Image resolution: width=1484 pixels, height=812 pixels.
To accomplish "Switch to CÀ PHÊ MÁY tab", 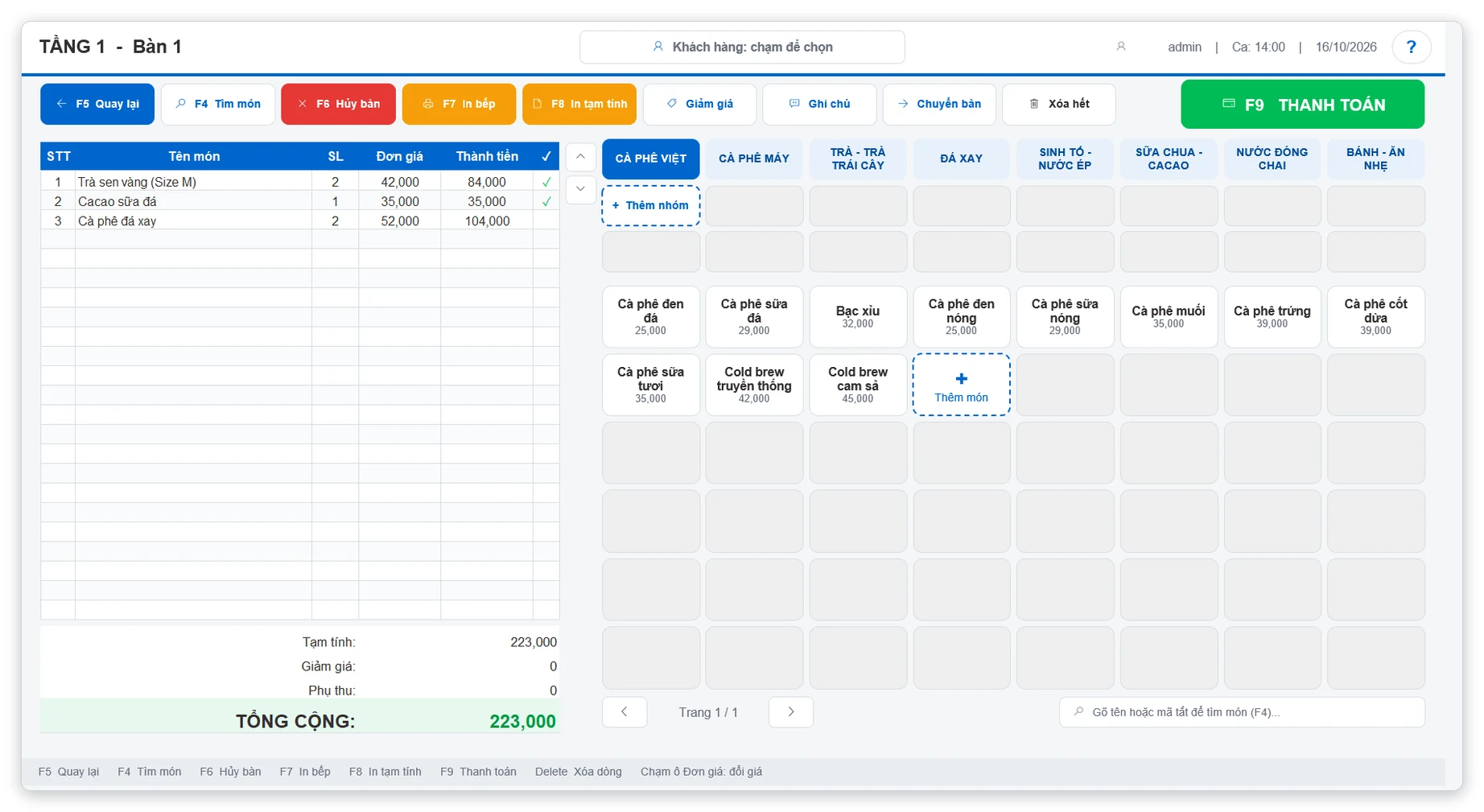I will 754,159.
